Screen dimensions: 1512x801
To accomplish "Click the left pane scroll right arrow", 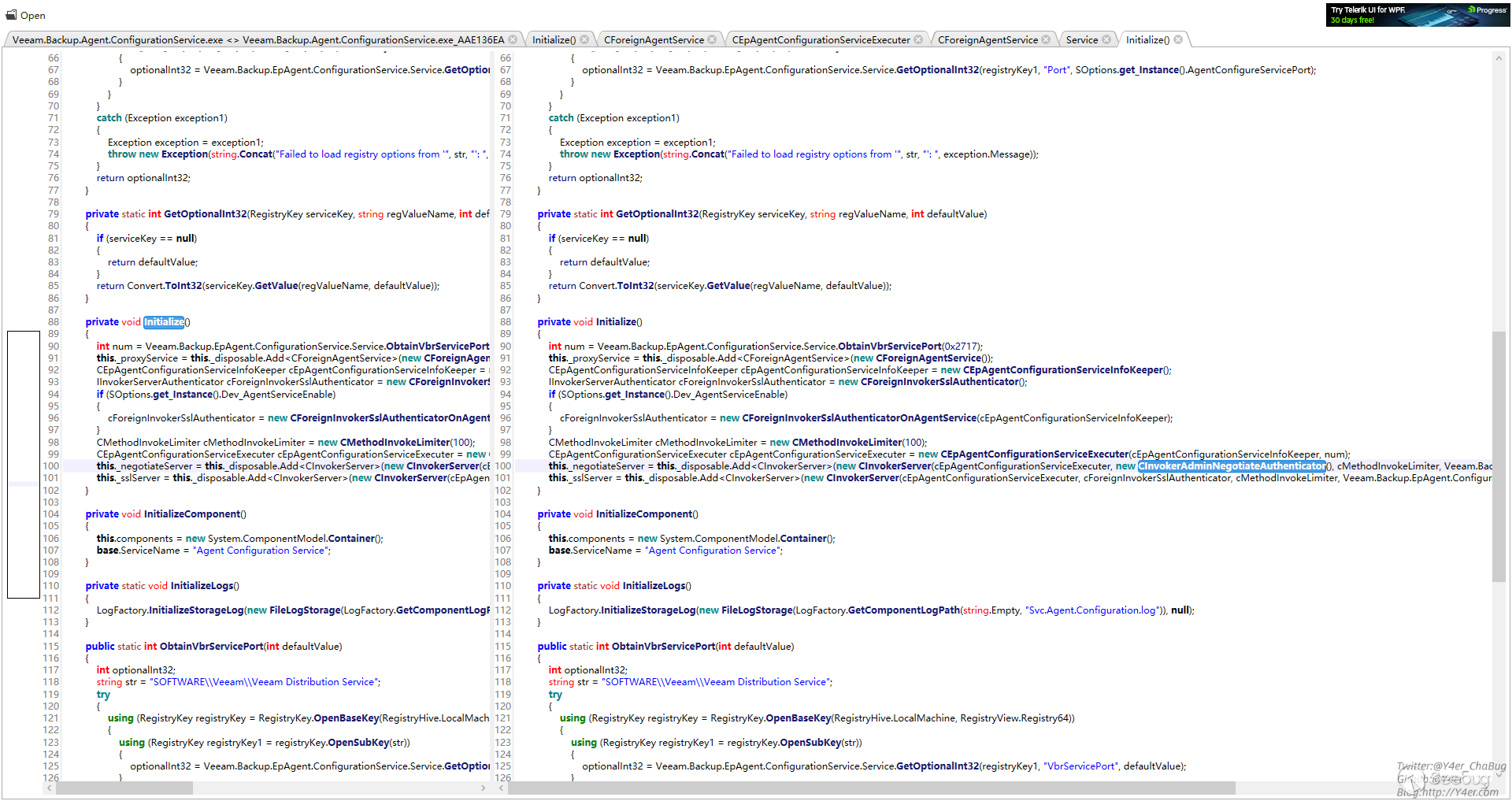I will (x=483, y=788).
